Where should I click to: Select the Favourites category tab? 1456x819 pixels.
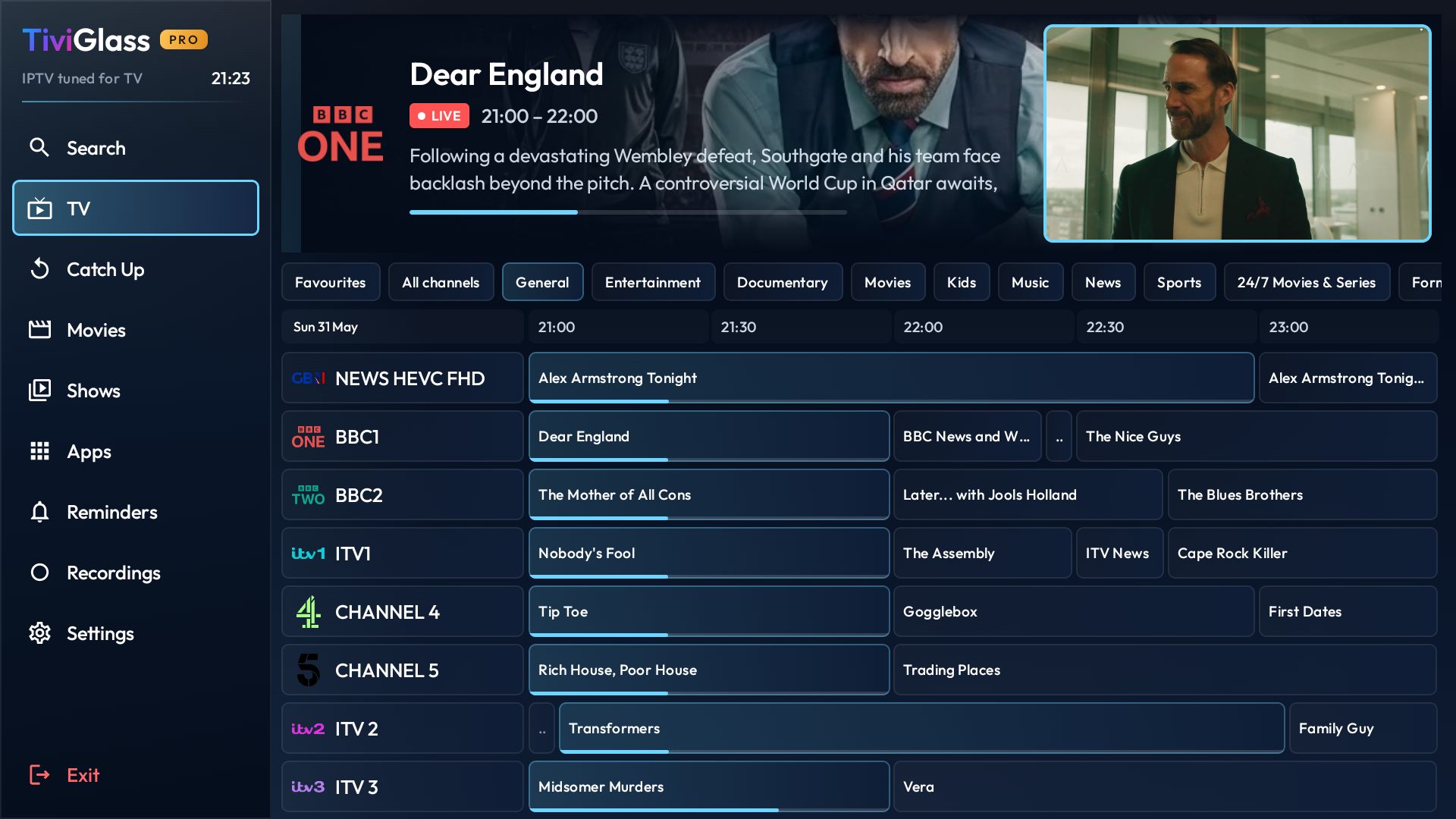[x=331, y=282]
